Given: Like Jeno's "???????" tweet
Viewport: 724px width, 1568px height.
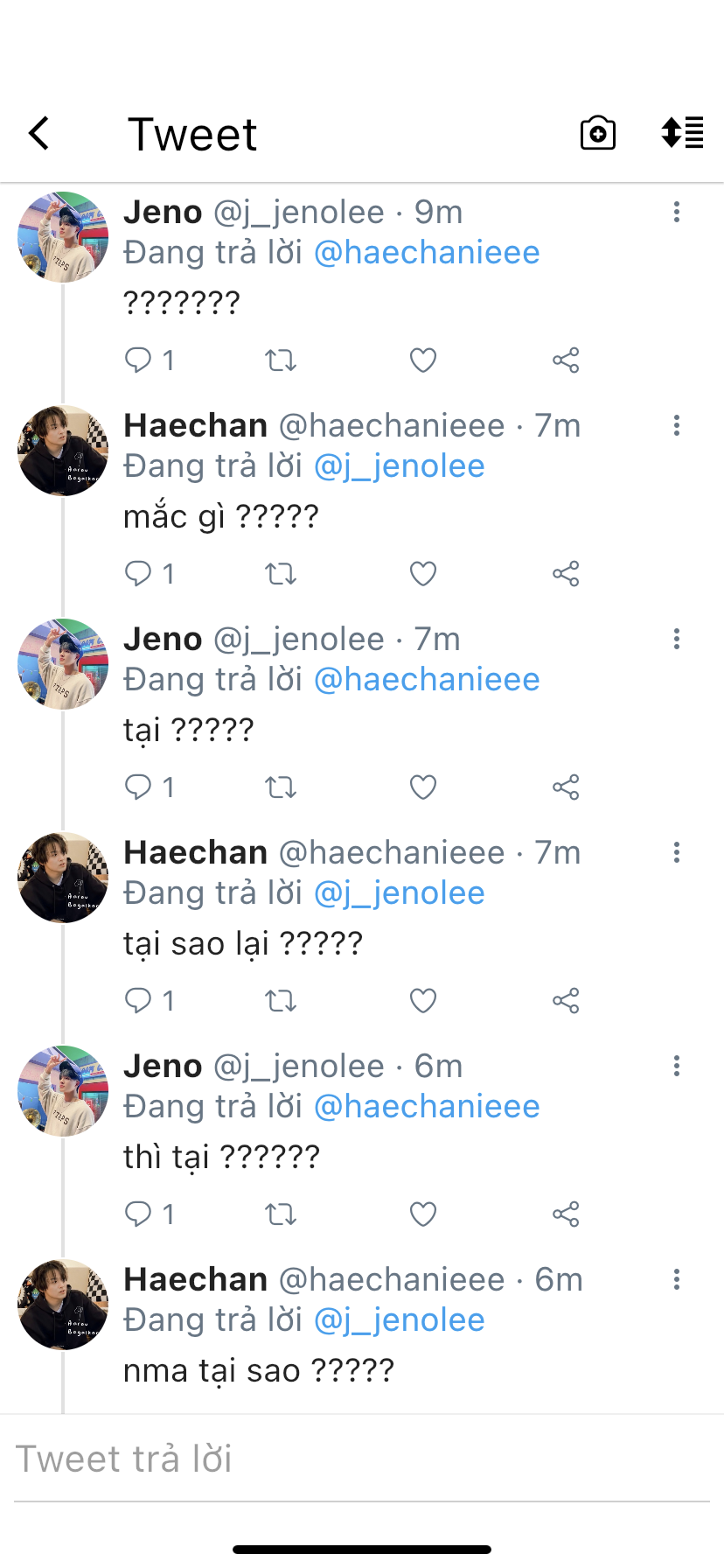Looking at the screenshot, I should click(423, 360).
